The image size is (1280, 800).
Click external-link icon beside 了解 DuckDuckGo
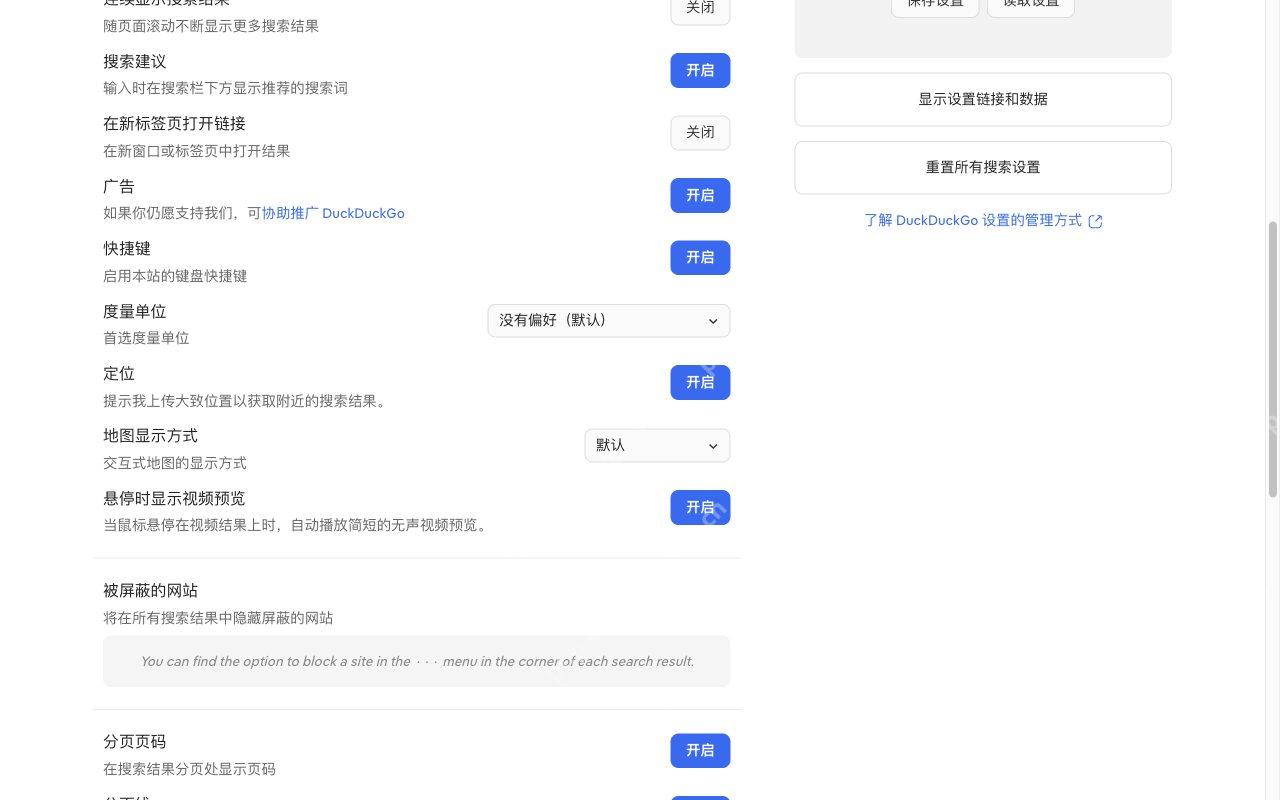(x=1095, y=221)
